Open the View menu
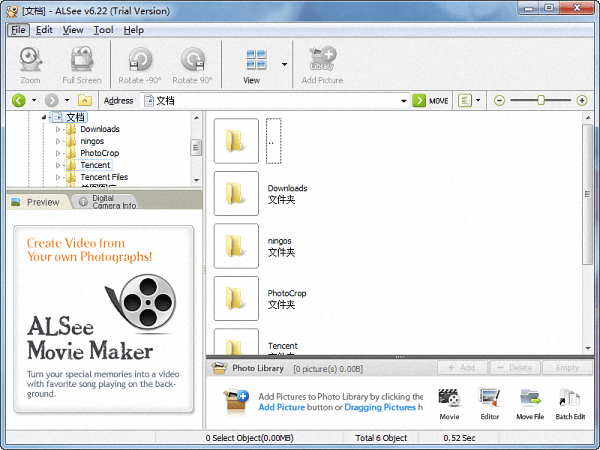This screenshot has height=450, width=600. (73, 30)
